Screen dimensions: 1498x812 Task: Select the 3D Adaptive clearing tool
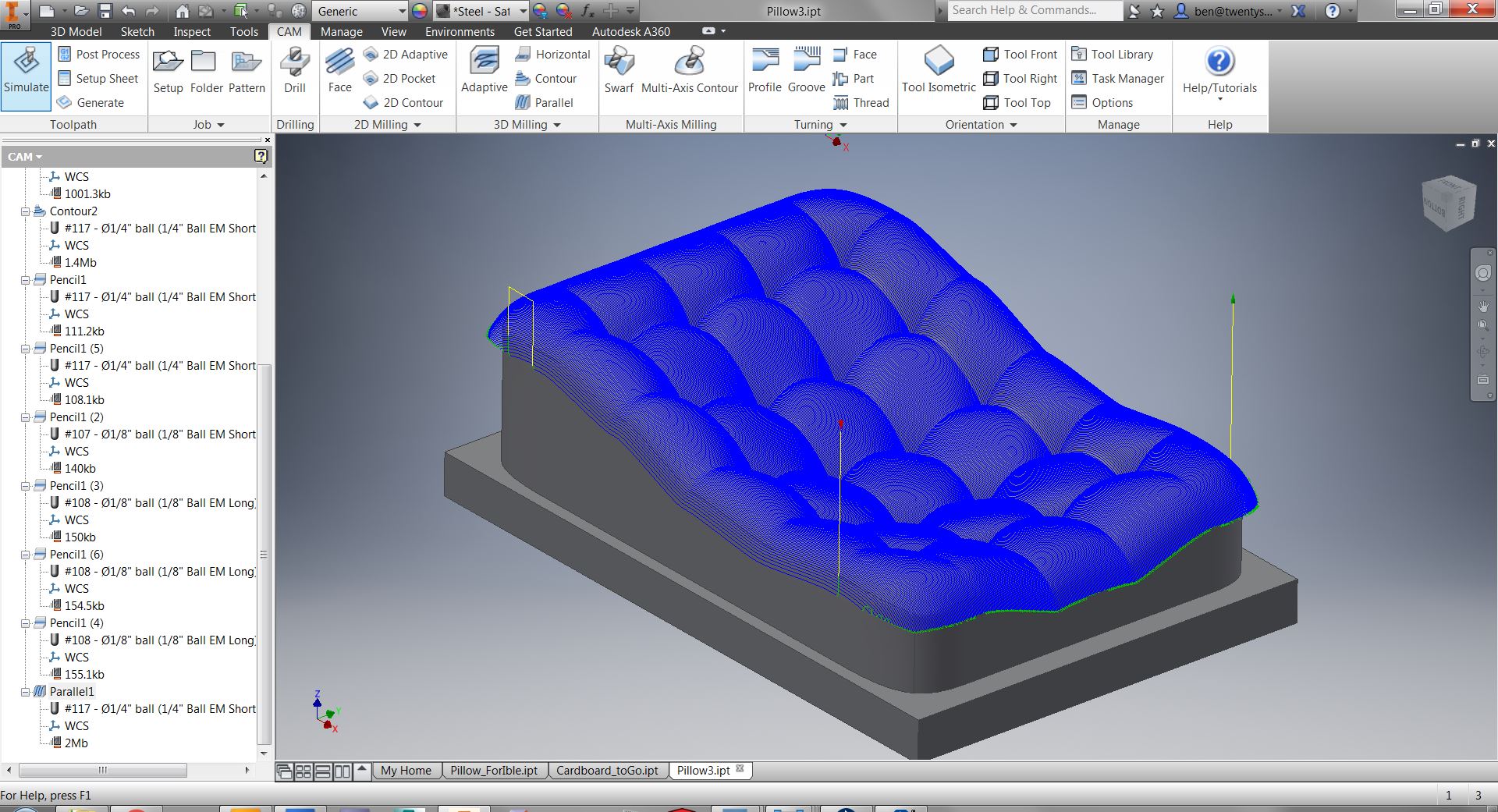tap(484, 71)
